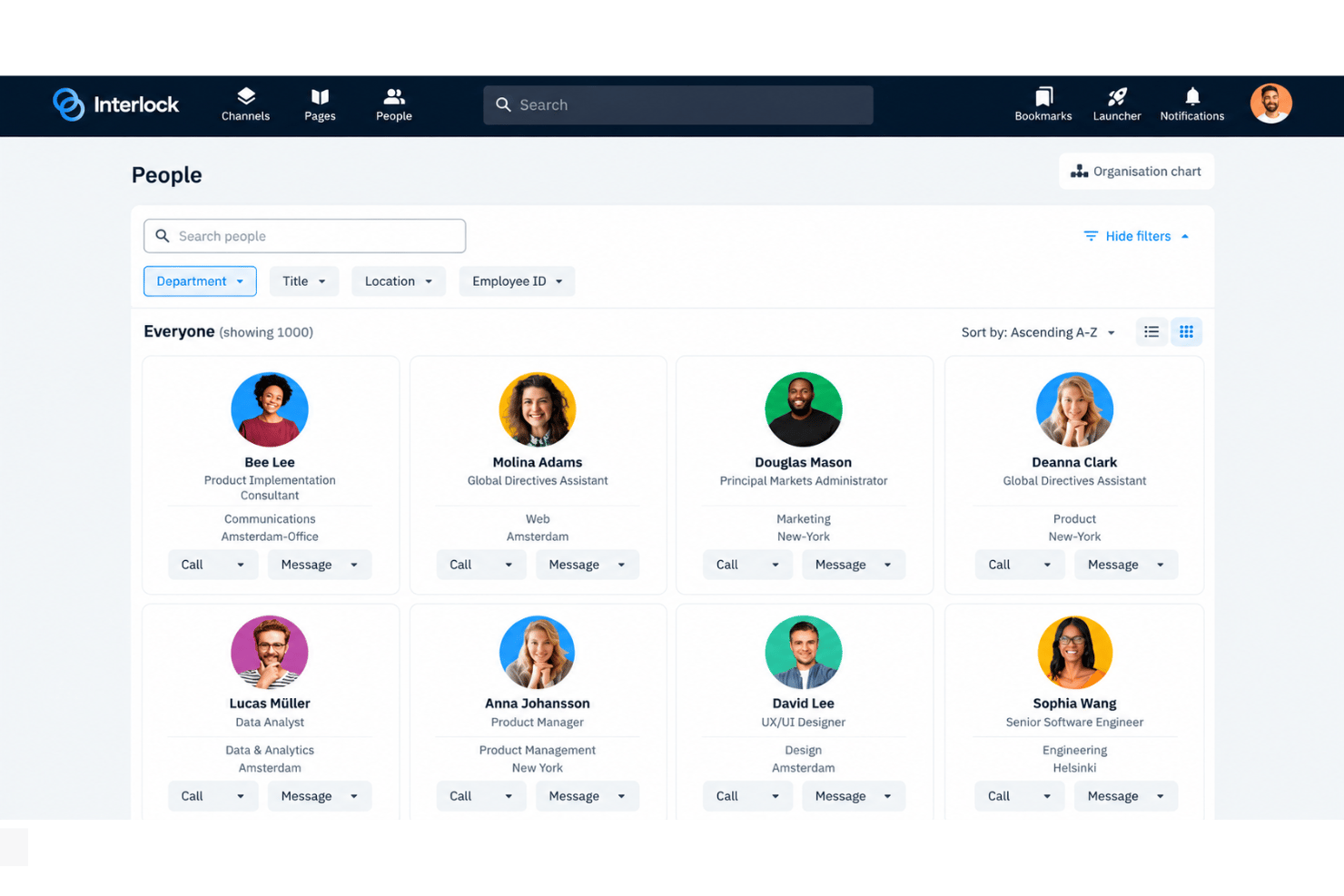The height and width of the screenshot is (896, 1344).
Task: Open David Lee's profile photo
Action: point(804,652)
